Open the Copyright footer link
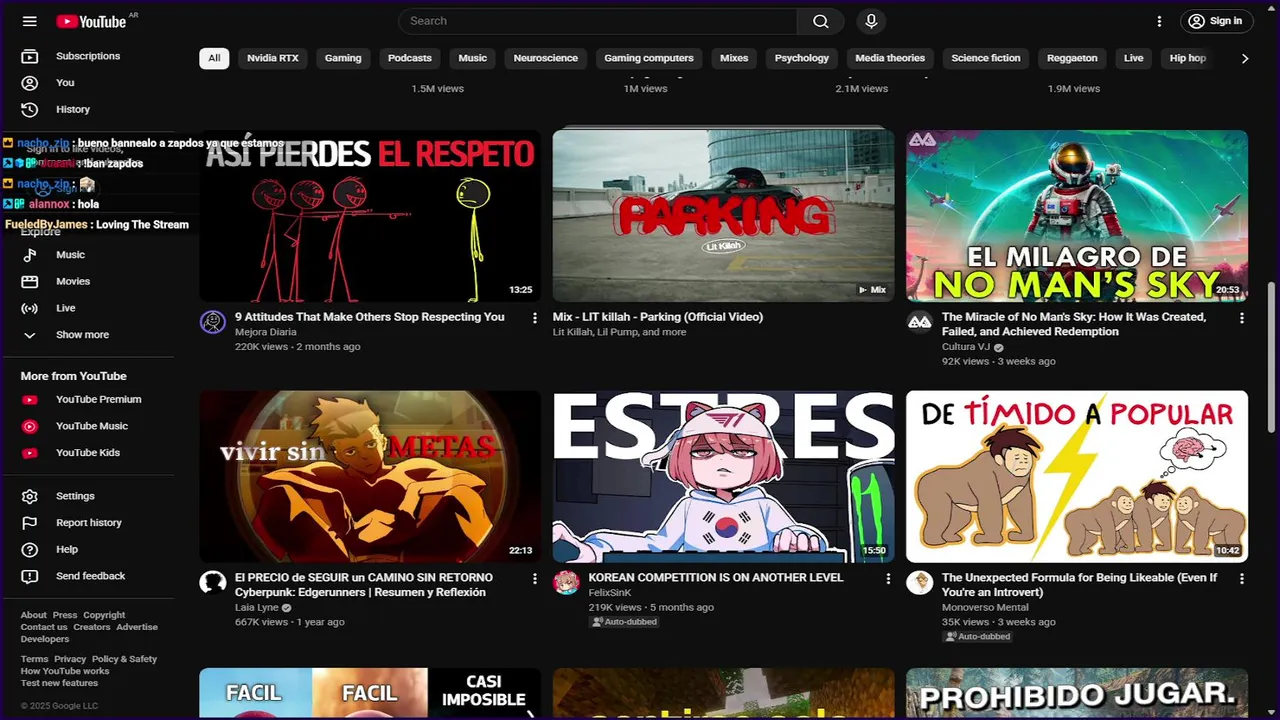The width and height of the screenshot is (1280, 720). pyautogui.click(x=104, y=615)
